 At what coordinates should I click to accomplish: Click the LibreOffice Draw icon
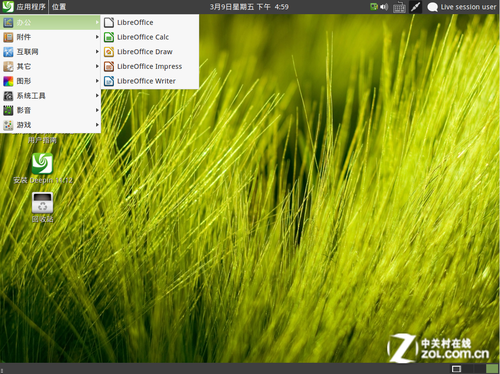click(x=109, y=52)
